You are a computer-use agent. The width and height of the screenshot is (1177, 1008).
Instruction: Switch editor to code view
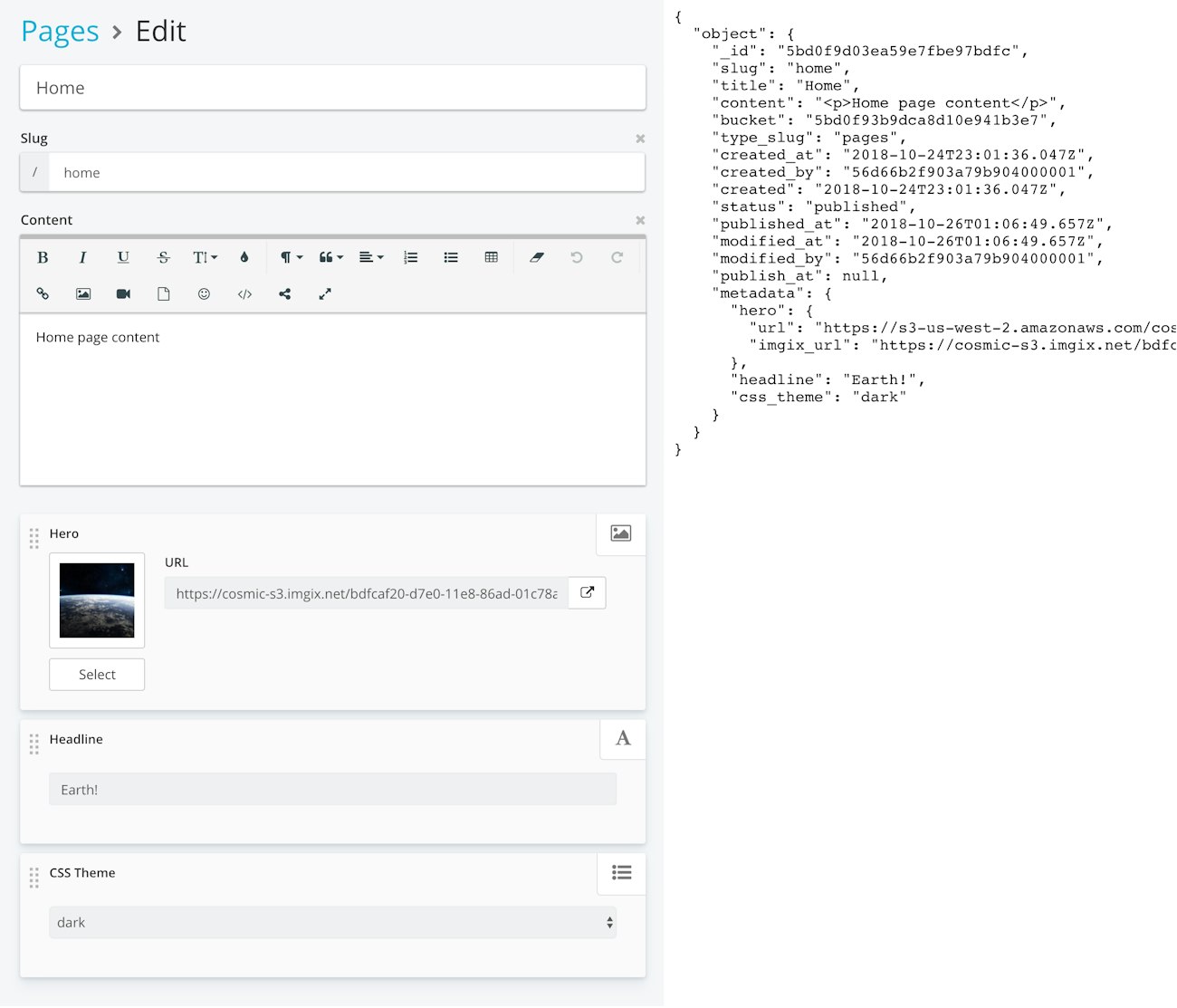[244, 293]
